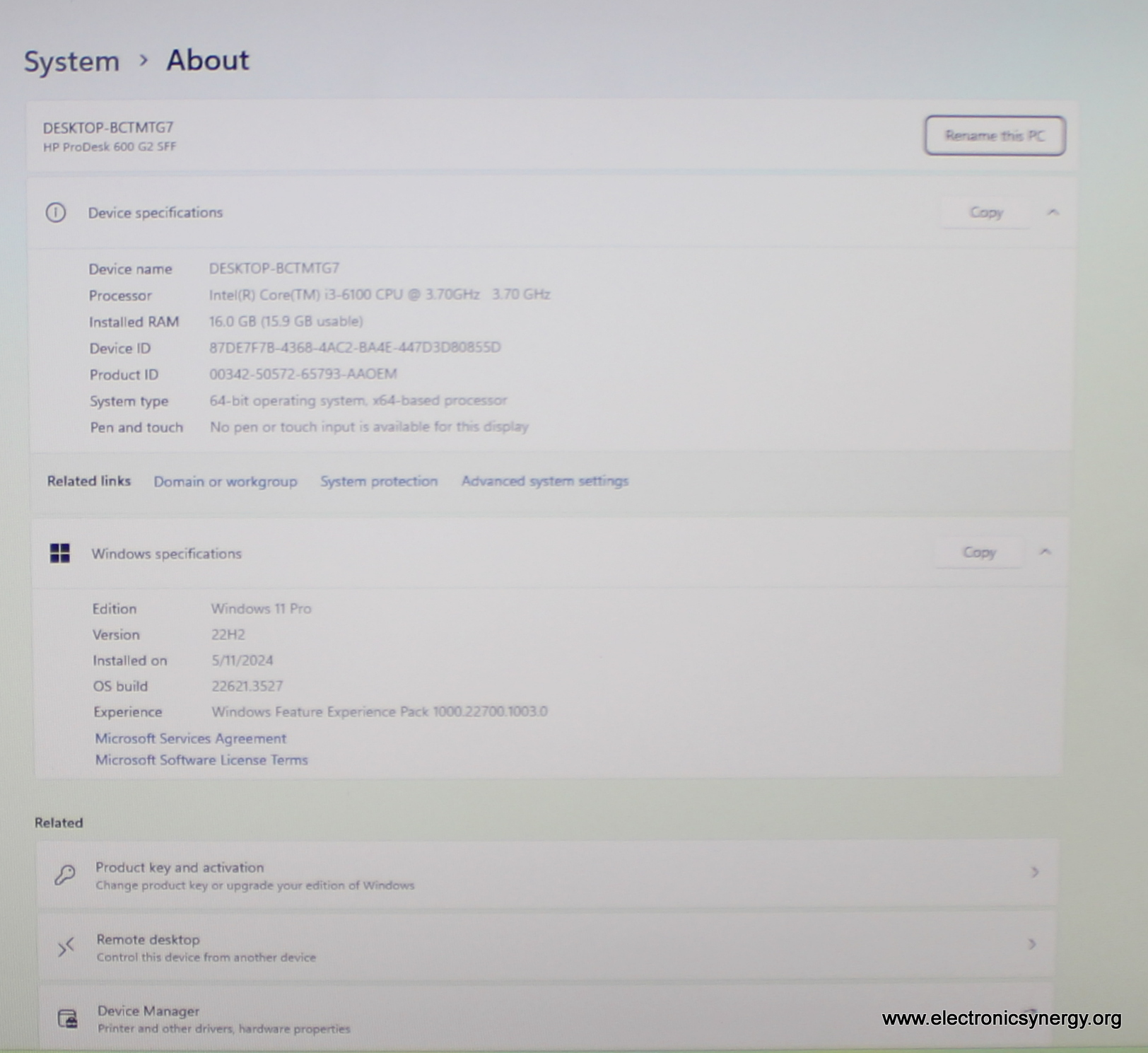Screen dimensions: 1148x1053
Task: Click the Related links label
Action: pos(89,481)
